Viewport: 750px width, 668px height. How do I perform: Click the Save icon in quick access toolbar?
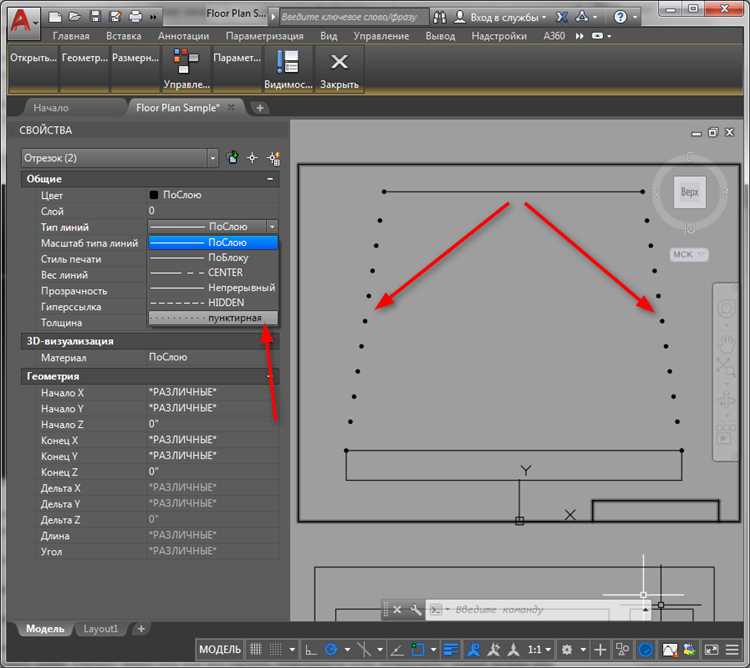(x=95, y=18)
